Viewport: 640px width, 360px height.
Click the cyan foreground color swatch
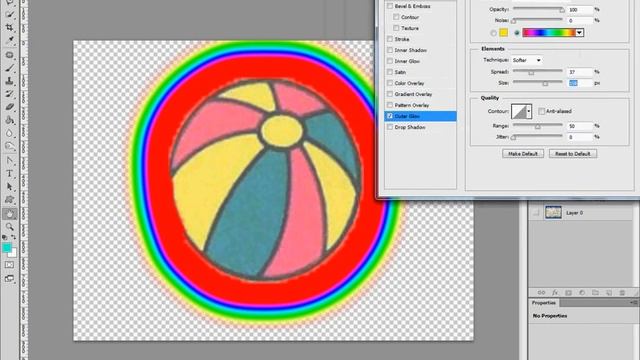tap(7, 248)
